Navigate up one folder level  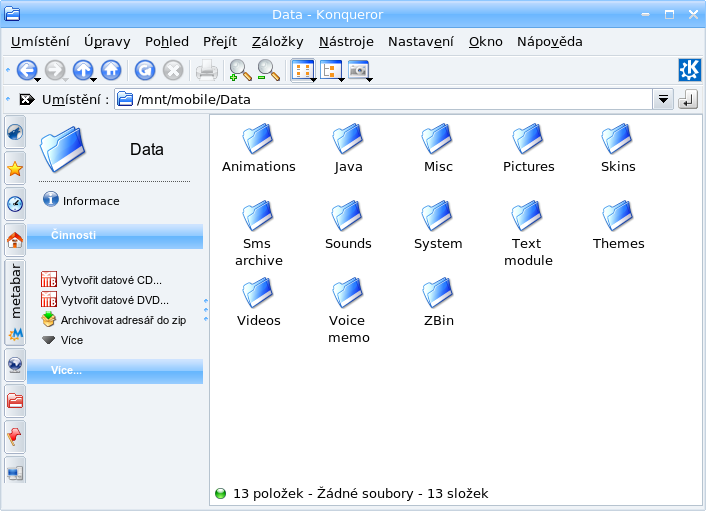pos(83,70)
